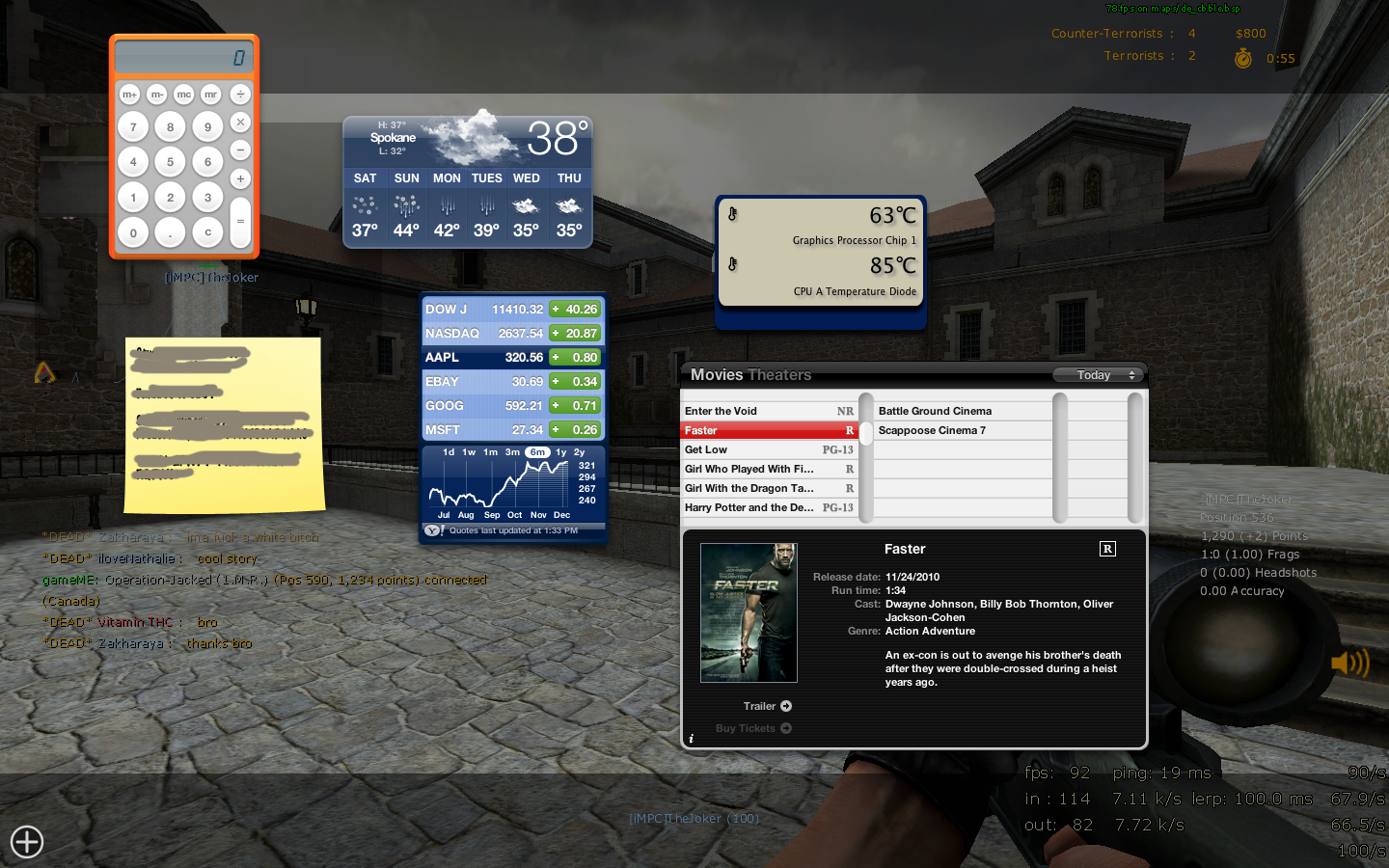Viewport: 1389px width, 868px height.
Task: Click the calculator 7 key
Action: coord(133,126)
